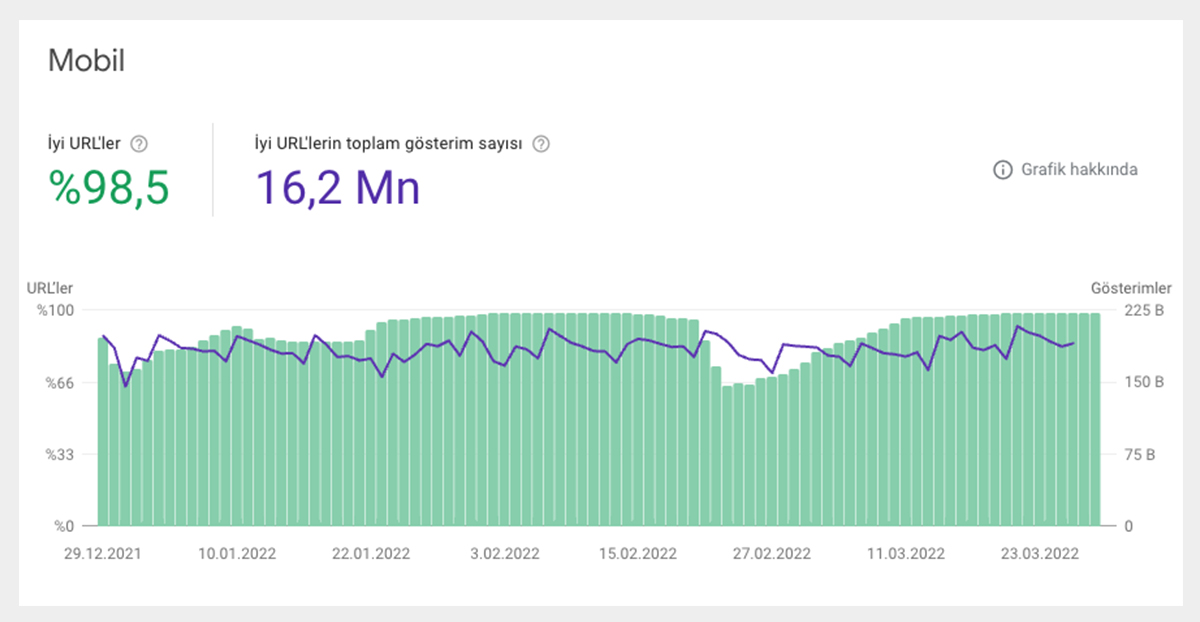
Task: Click the help icon beside İyi URL'ler
Action: point(140,144)
